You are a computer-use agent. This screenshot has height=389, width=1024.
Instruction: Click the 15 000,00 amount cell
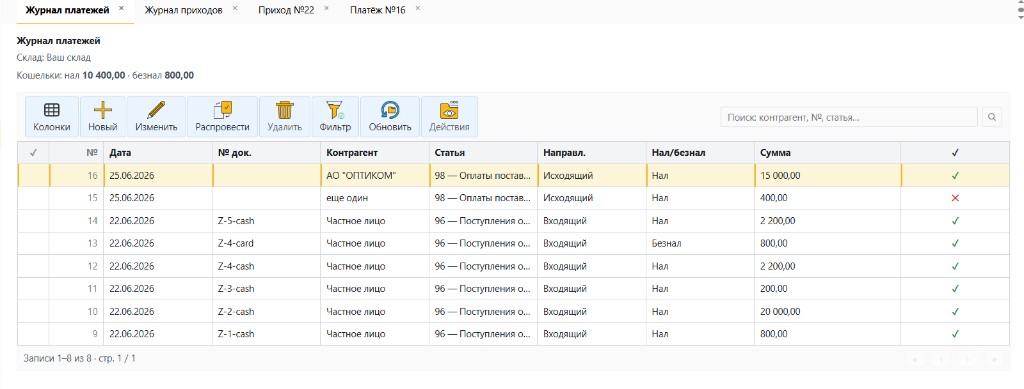[827, 176]
